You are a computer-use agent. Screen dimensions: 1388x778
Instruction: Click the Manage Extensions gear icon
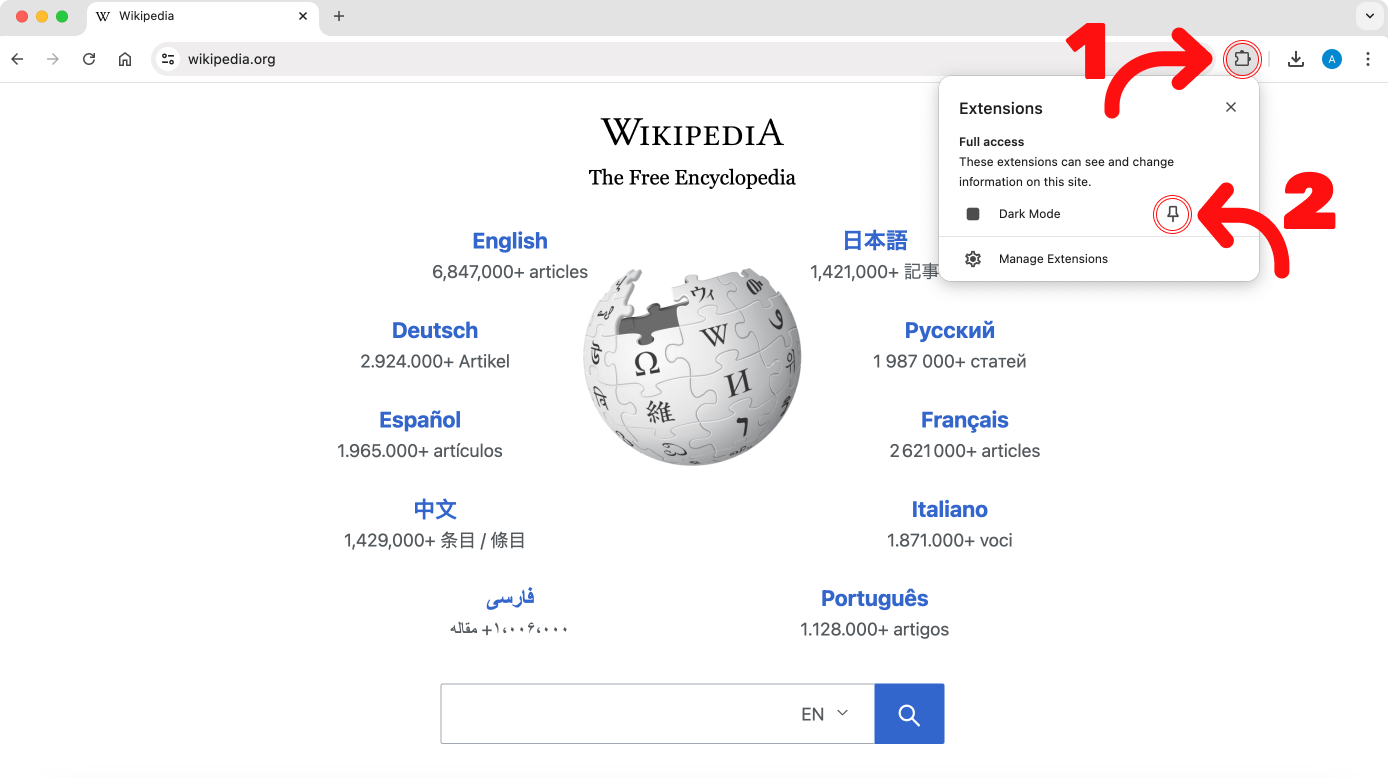(x=973, y=259)
